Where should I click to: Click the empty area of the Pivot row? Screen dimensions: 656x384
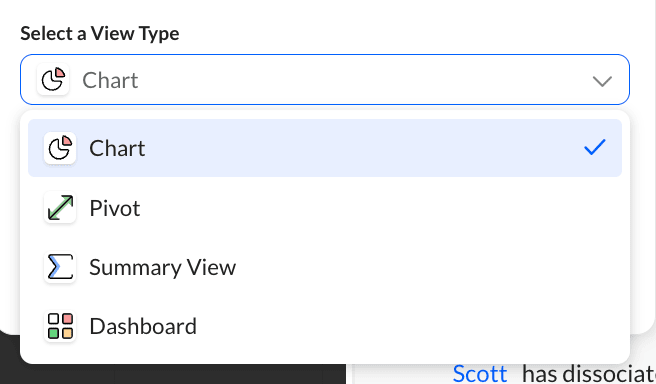(377, 207)
